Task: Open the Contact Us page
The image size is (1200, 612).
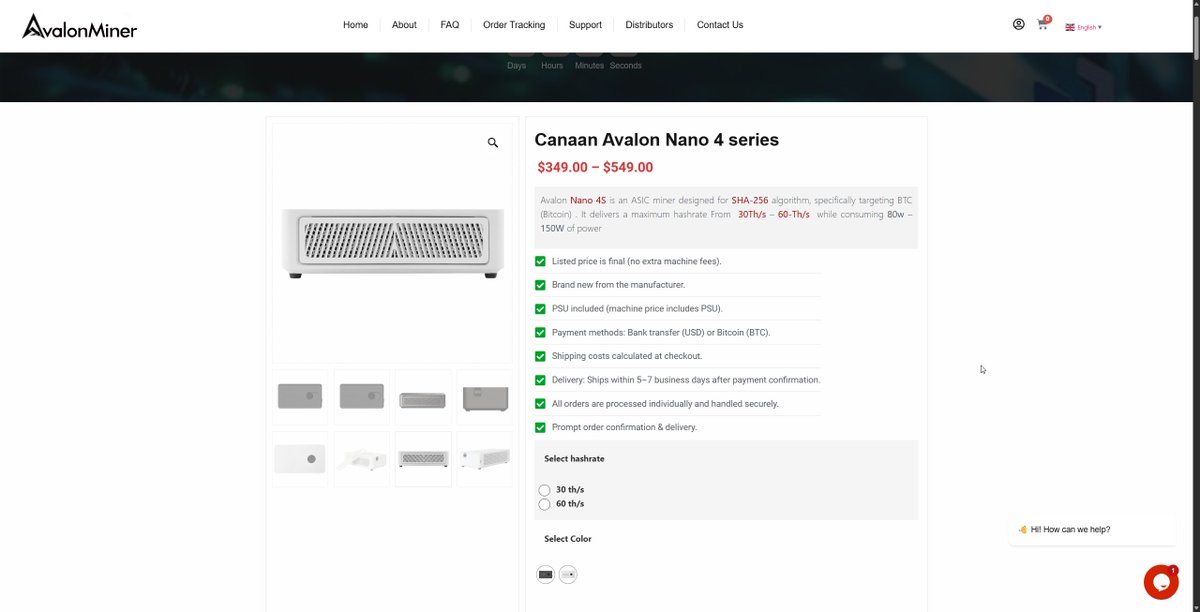Action: coord(720,25)
